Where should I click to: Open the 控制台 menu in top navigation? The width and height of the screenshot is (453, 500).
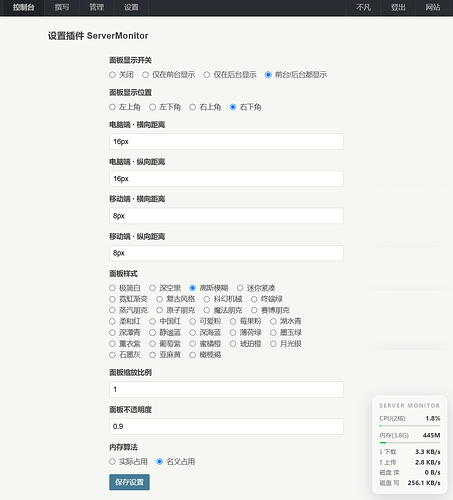(x=23, y=7)
